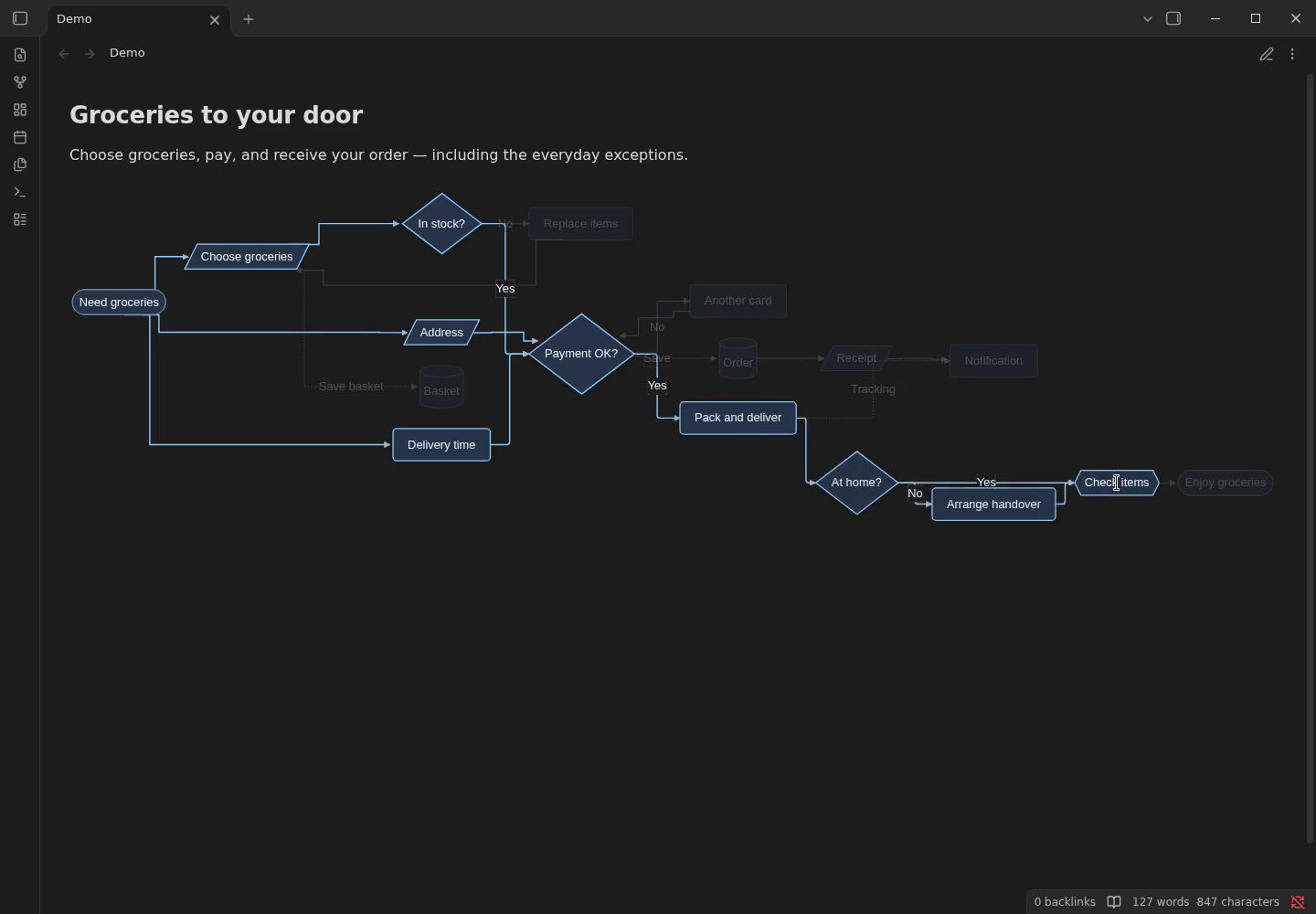Navigate back with the left arrow

[64, 53]
